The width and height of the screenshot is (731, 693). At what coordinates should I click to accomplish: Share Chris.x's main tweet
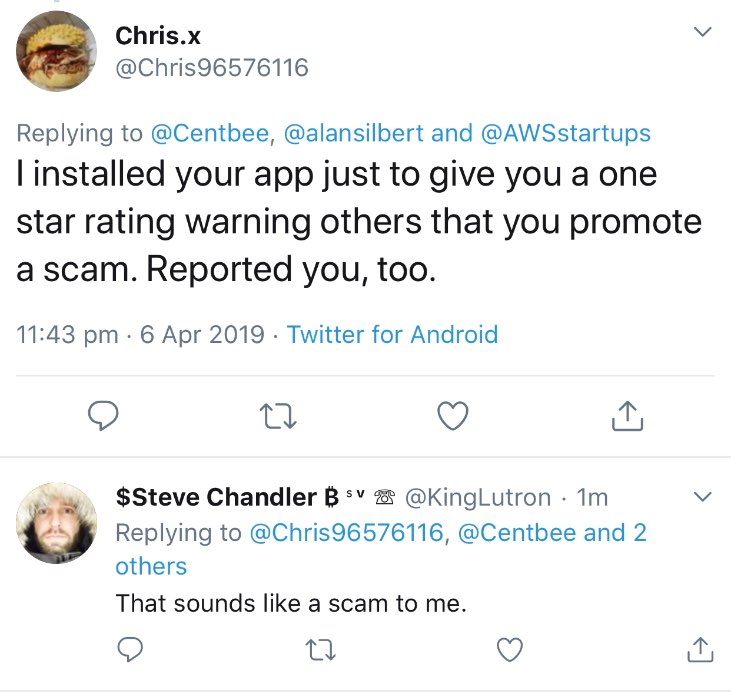(627, 415)
